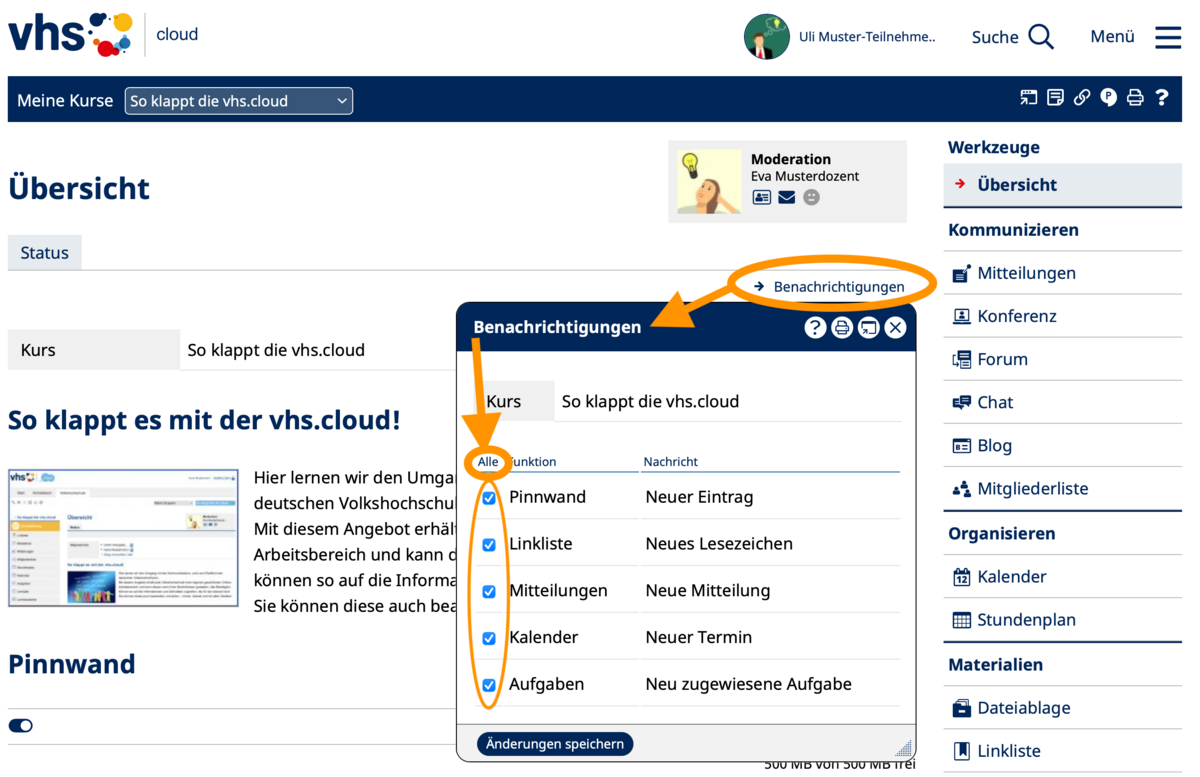Click the Menü label in header

(1112, 37)
